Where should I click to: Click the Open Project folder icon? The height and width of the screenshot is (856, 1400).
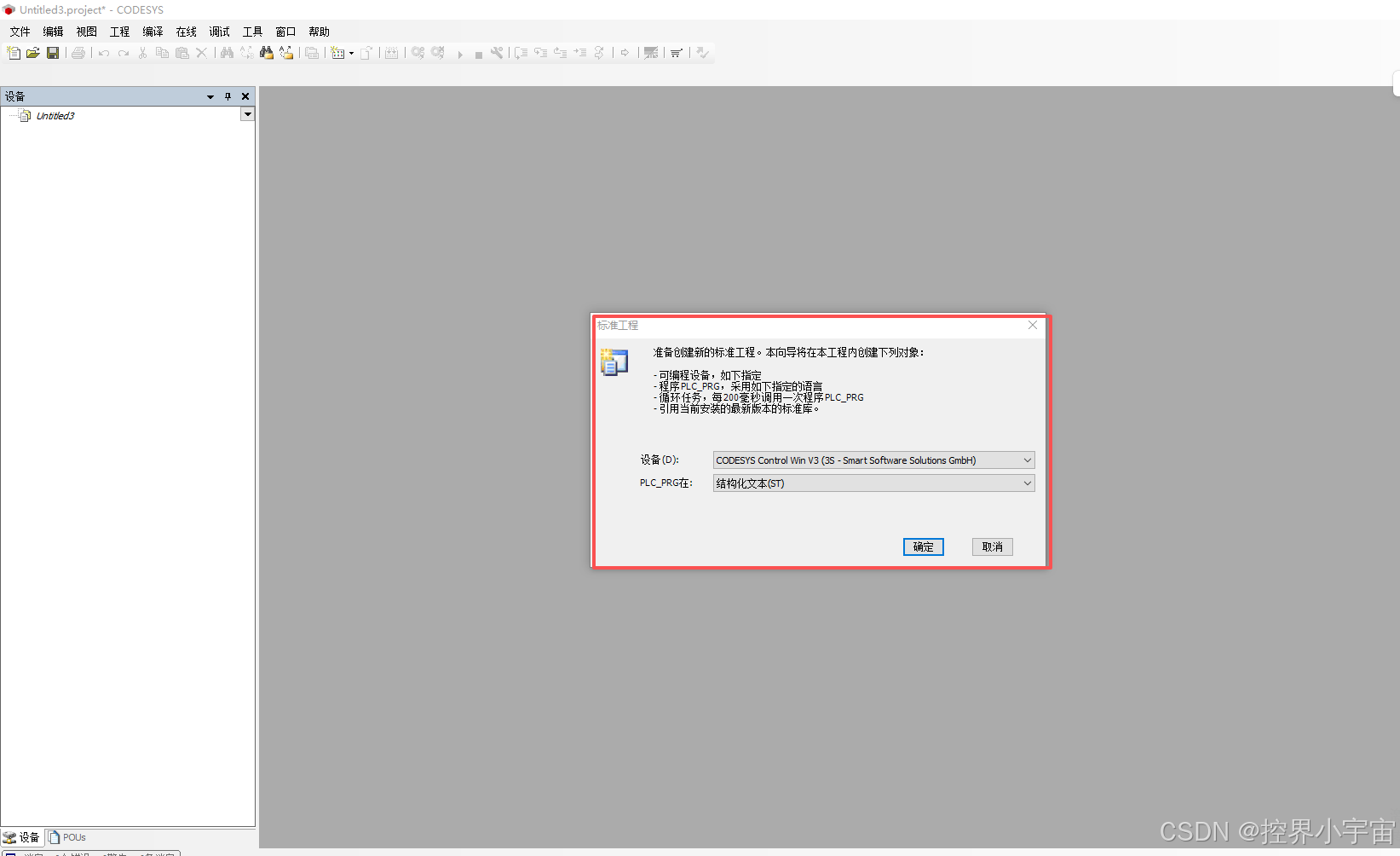pos(33,53)
